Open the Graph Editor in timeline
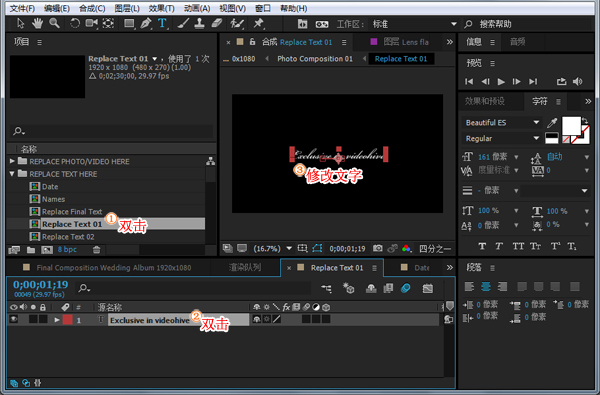The width and height of the screenshot is (600, 395). [427, 288]
